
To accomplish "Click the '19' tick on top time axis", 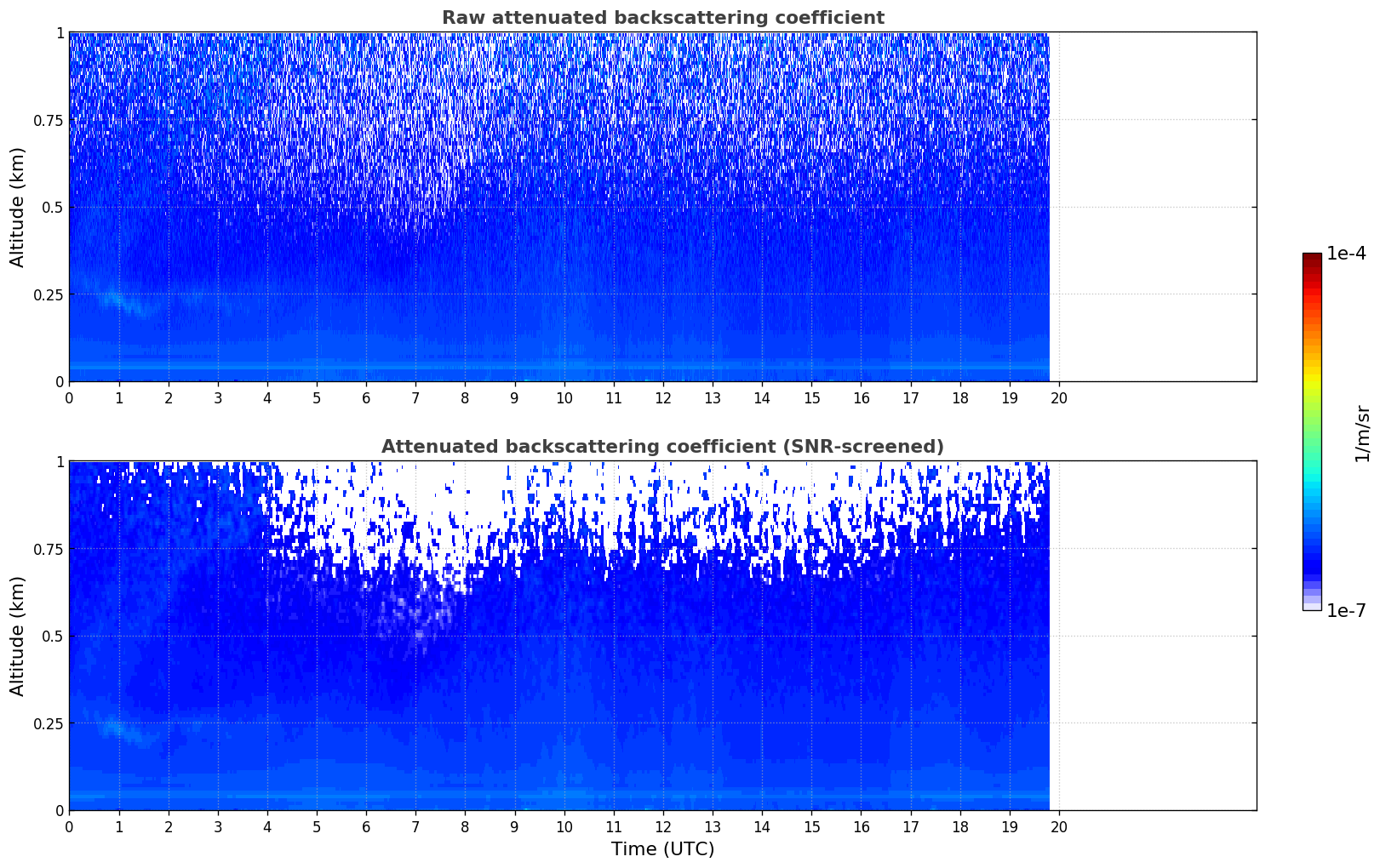I will (1010, 397).
